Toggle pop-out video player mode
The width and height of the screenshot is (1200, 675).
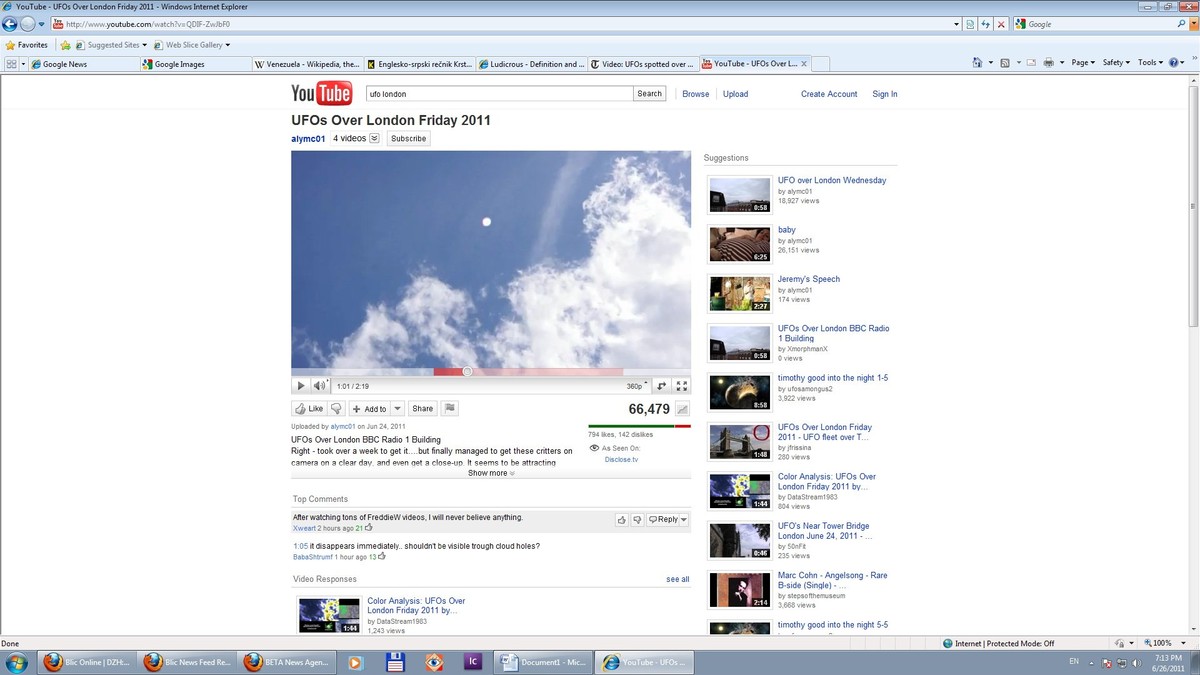[x=660, y=385]
